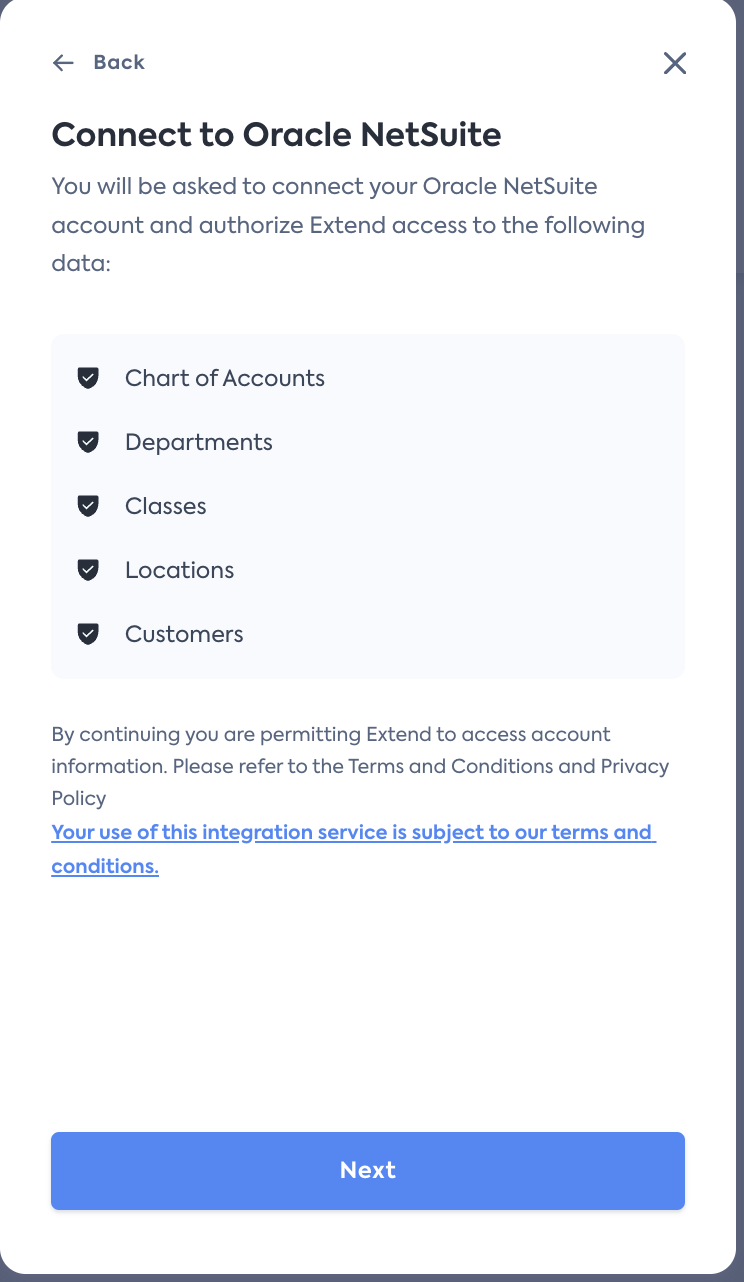Click the Connect to Oracle NetSuite heading

[x=276, y=134]
